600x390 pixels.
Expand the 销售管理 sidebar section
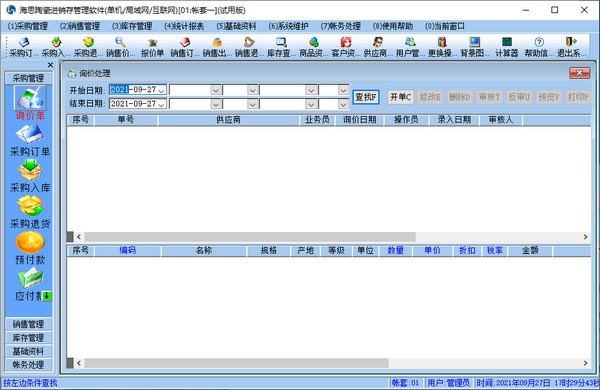(29, 324)
